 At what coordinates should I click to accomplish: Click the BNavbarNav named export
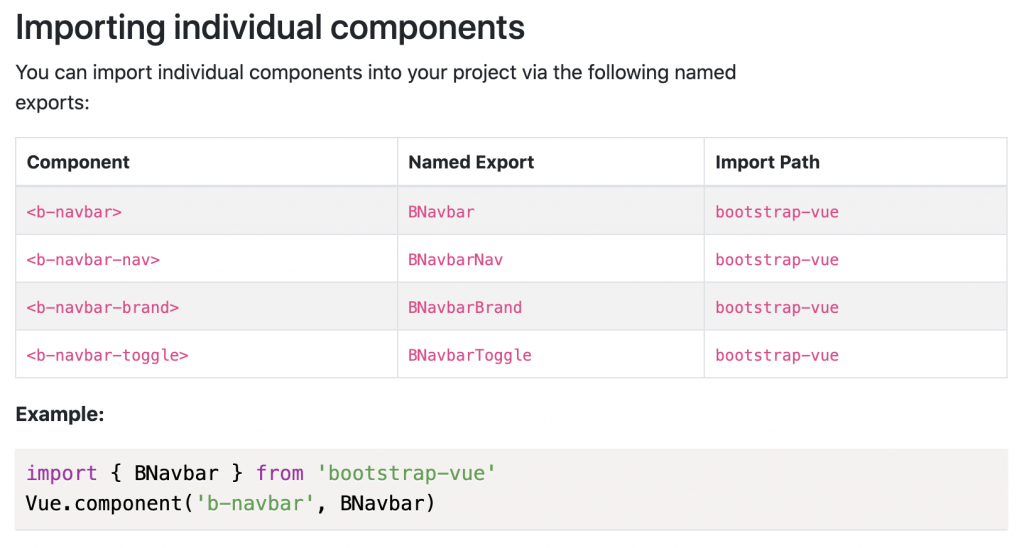click(455, 260)
